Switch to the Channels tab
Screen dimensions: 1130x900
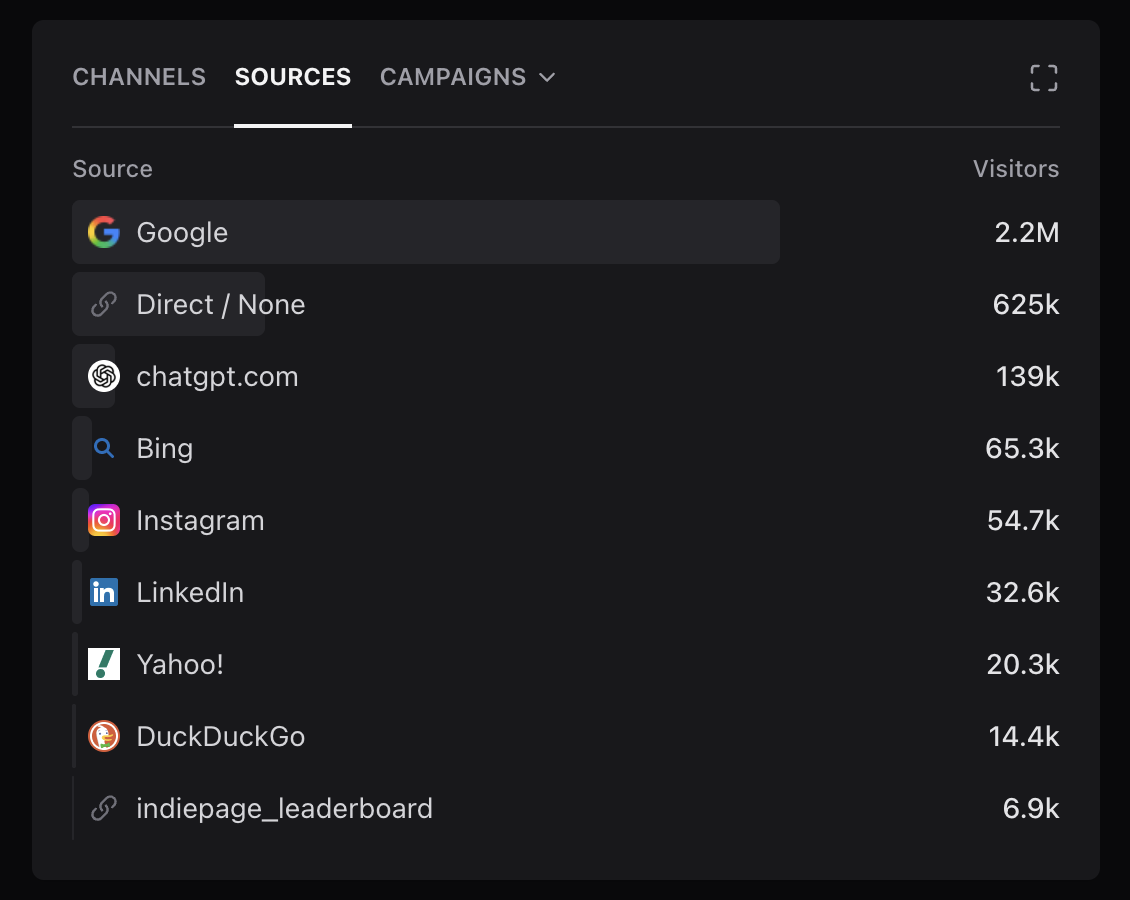(139, 78)
